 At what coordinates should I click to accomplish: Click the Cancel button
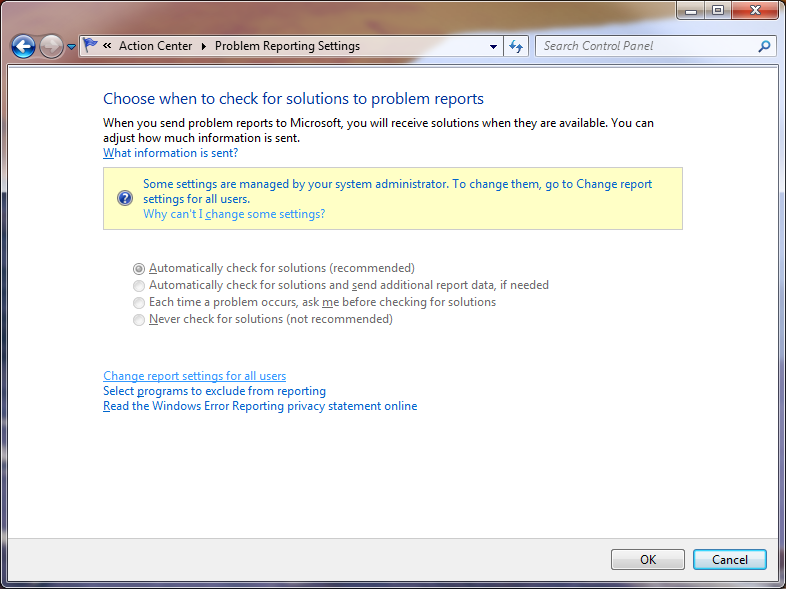tap(730, 559)
